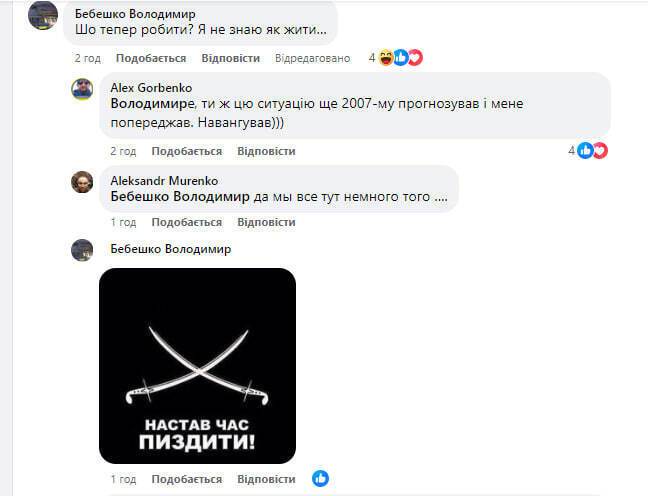View reaction icons on the top comment
Screen dimensions: 648x496
(x=400, y=57)
